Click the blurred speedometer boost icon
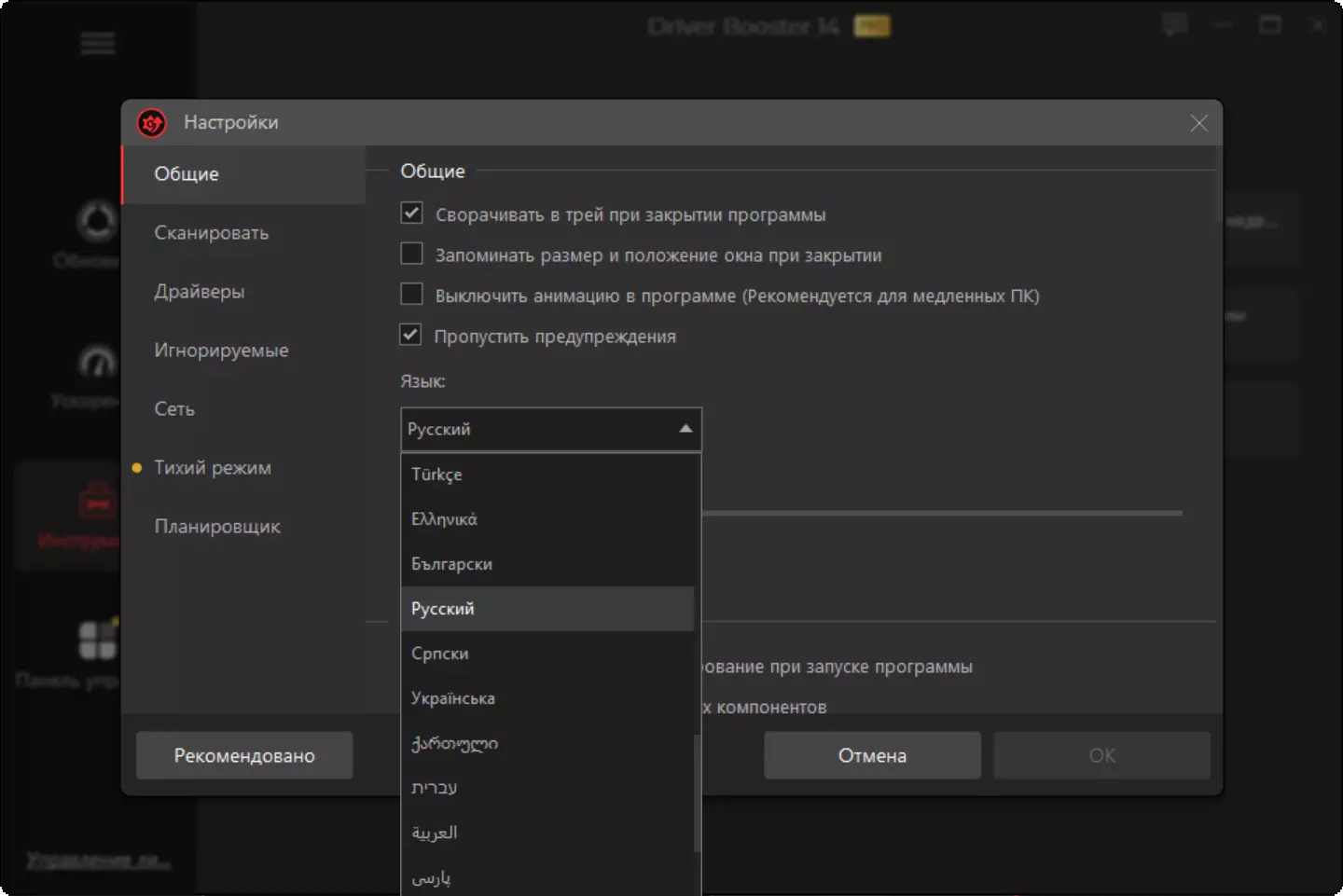This screenshot has width=1343, height=896. (x=97, y=363)
